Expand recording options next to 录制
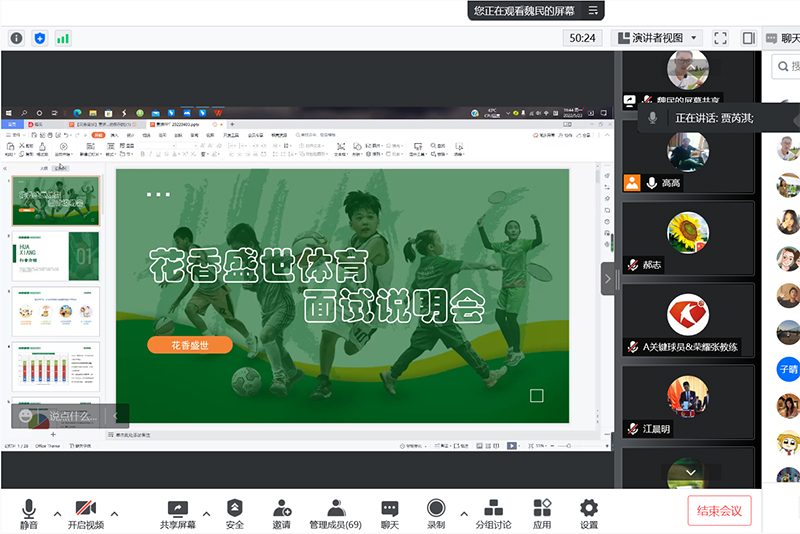 point(464,514)
